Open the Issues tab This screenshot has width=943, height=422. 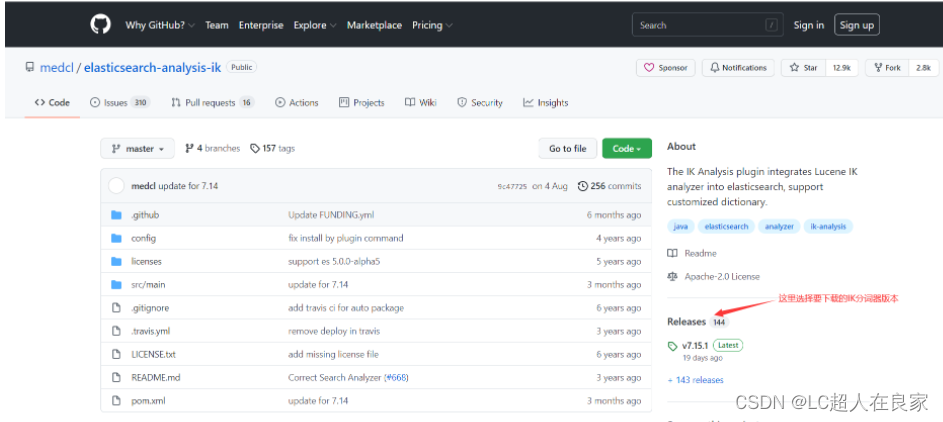(119, 103)
